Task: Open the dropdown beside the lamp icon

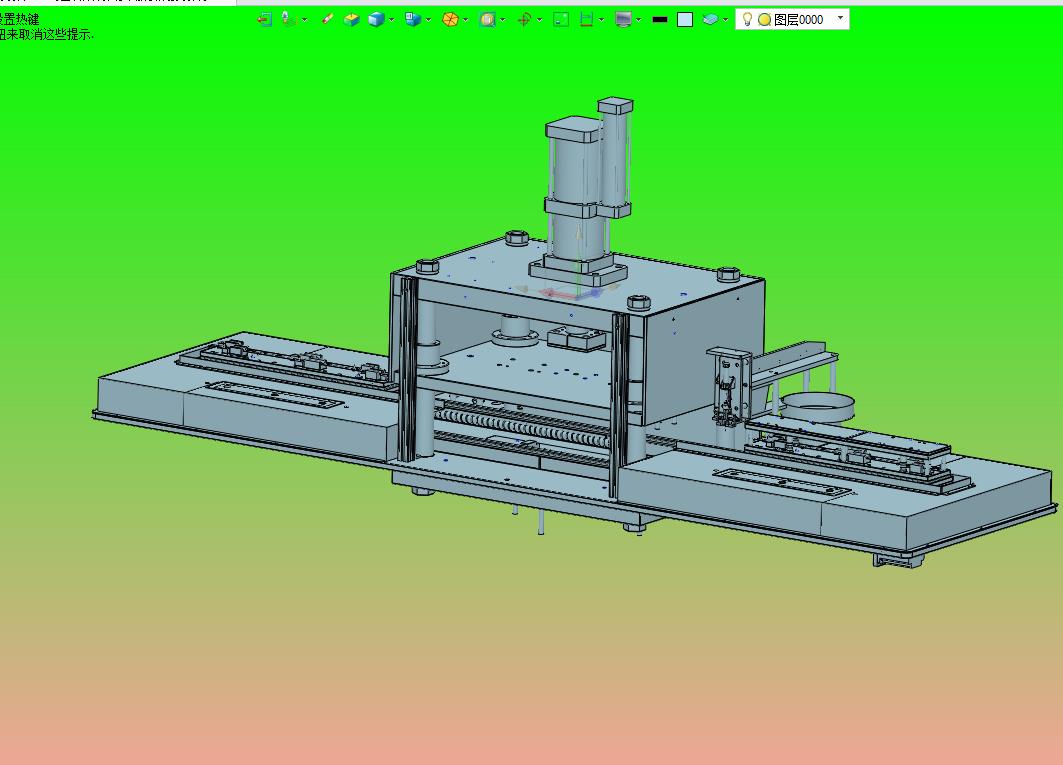Action: point(304,20)
